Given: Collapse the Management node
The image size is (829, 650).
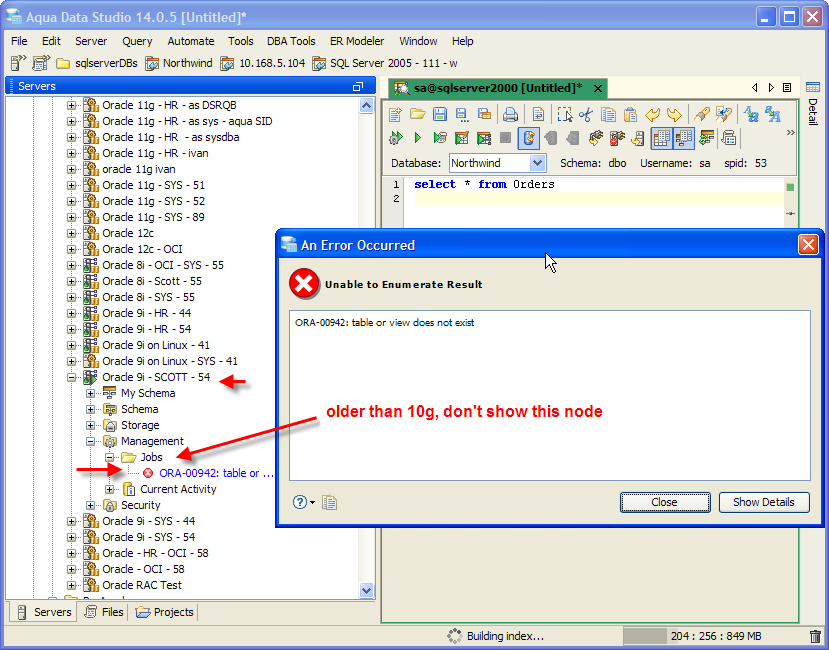Looking at the screenshot, I should point(90,441).
